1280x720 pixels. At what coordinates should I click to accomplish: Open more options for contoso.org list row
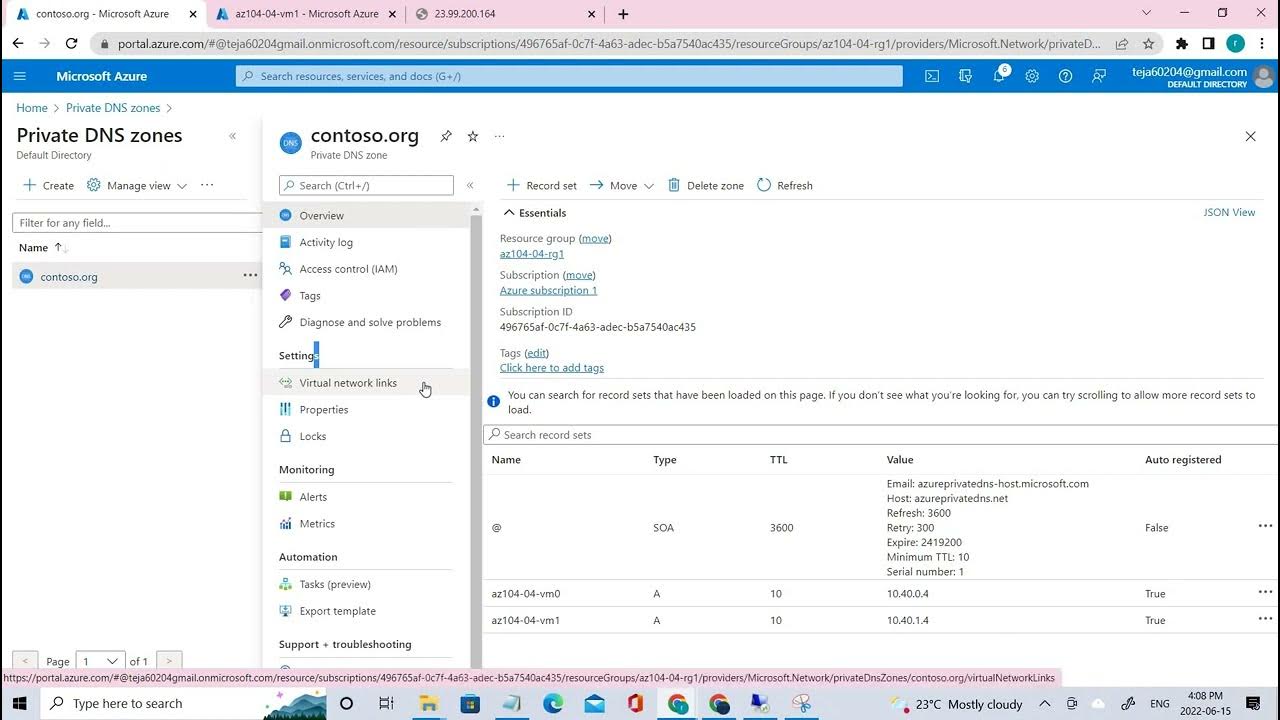pyautogui.click(x=250, y=276)
